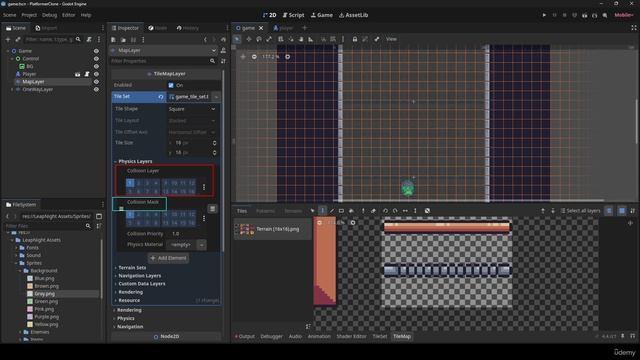The height and width of the screenshot is (360, 640).
Task: Run the project with play button
Action: pyautogui.click(x=544, y=15)
